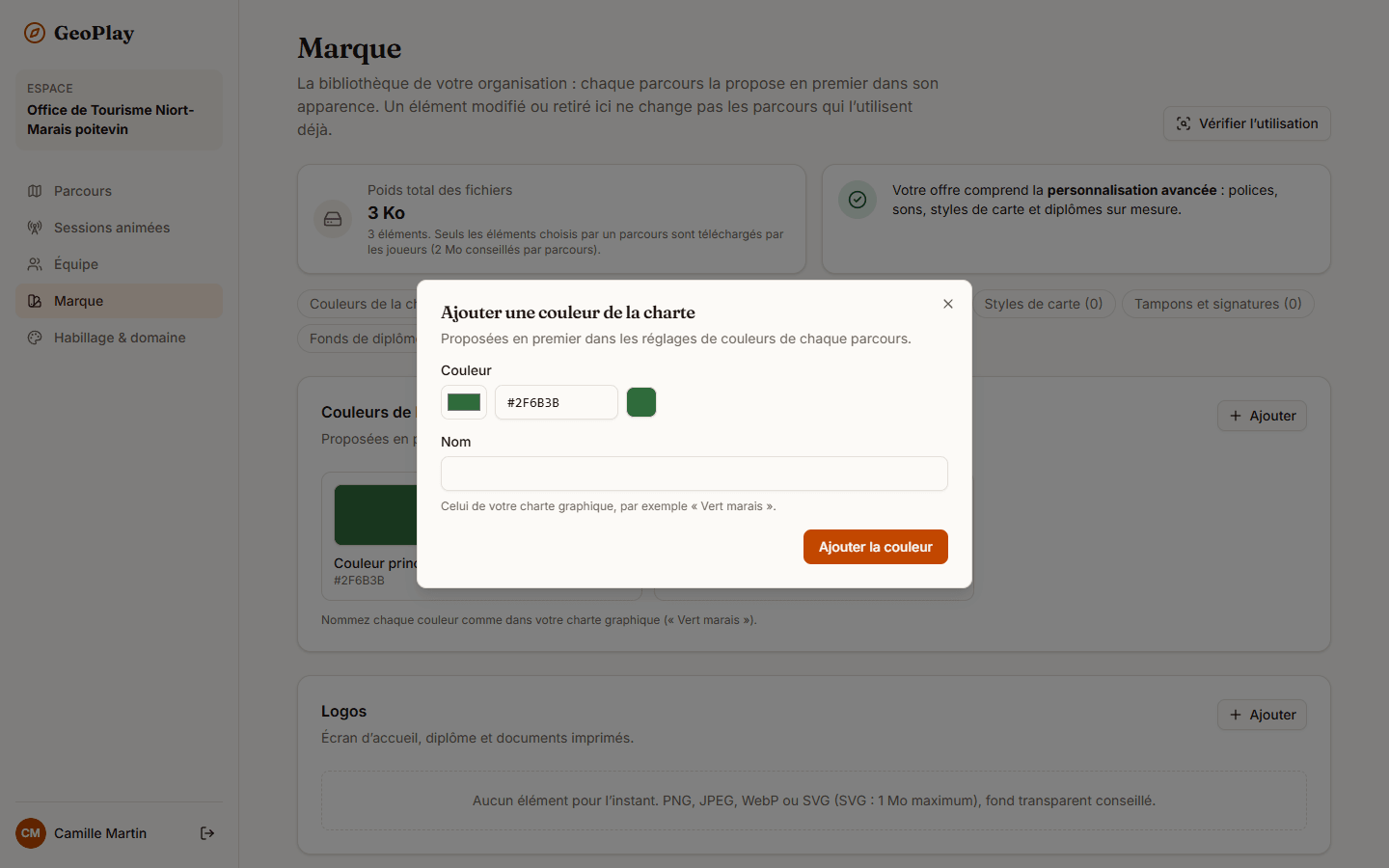Click Ajouter in the Couleurs section
The width and height of the screenshot is (1389, 868).
point(1262,416)
